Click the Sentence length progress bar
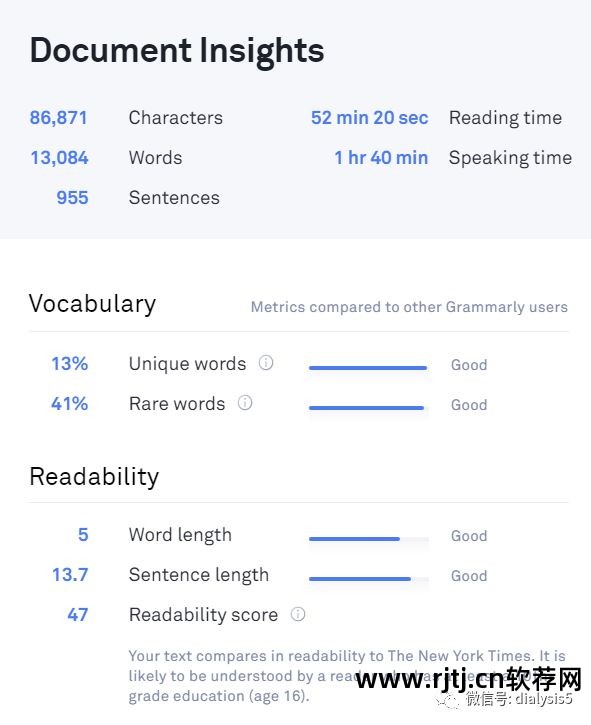Viewport: 591px width, 725px height. point(368,578)
